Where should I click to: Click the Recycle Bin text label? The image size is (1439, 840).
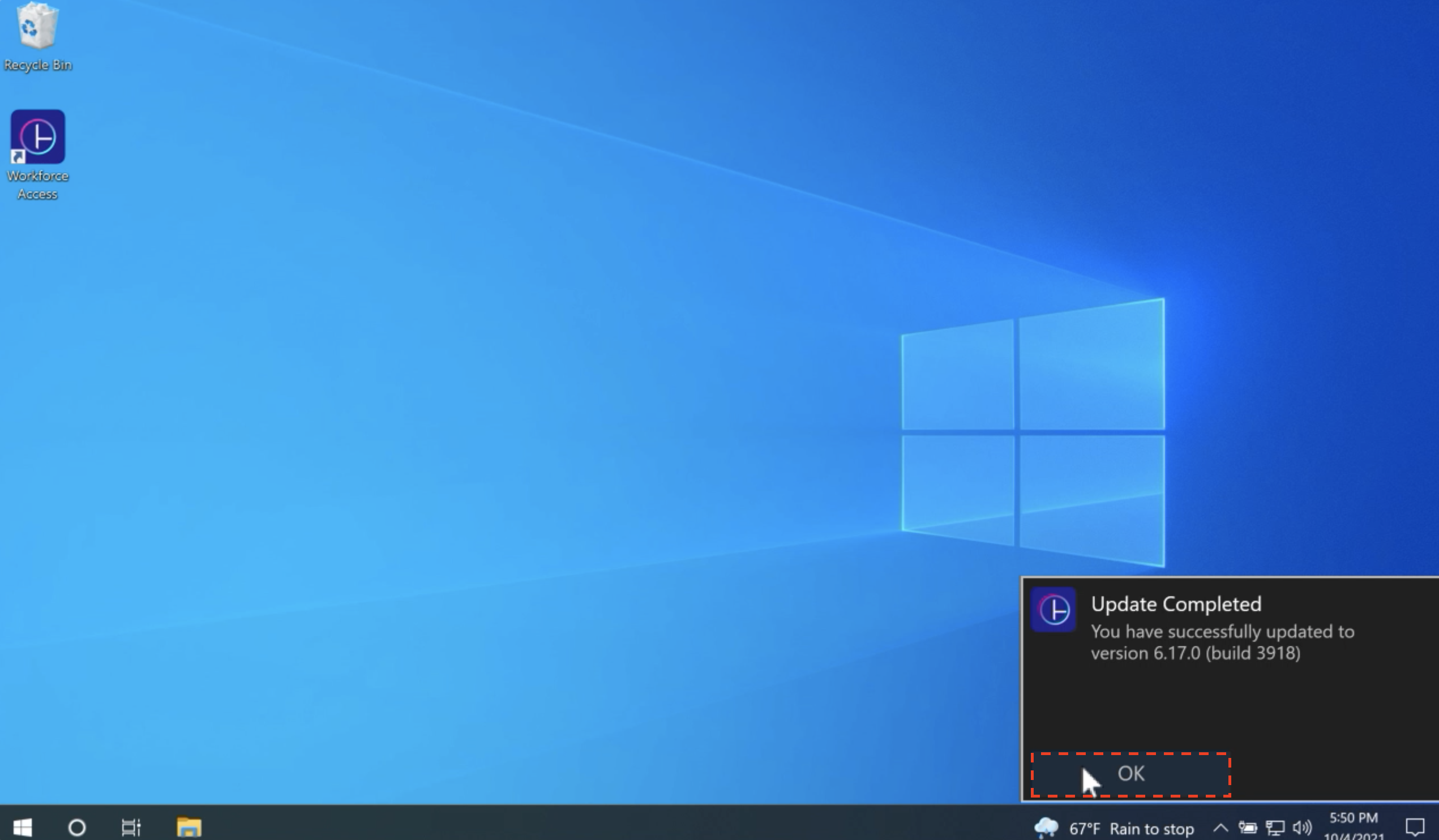38,65
